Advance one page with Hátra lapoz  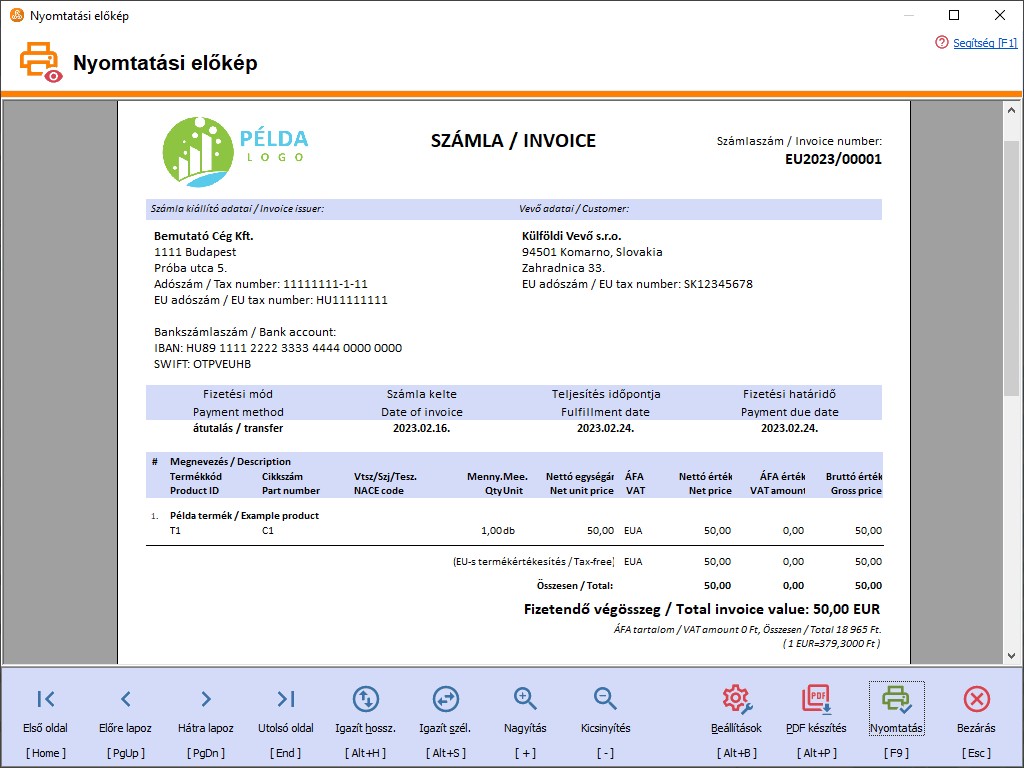click(x=205, y=710)
